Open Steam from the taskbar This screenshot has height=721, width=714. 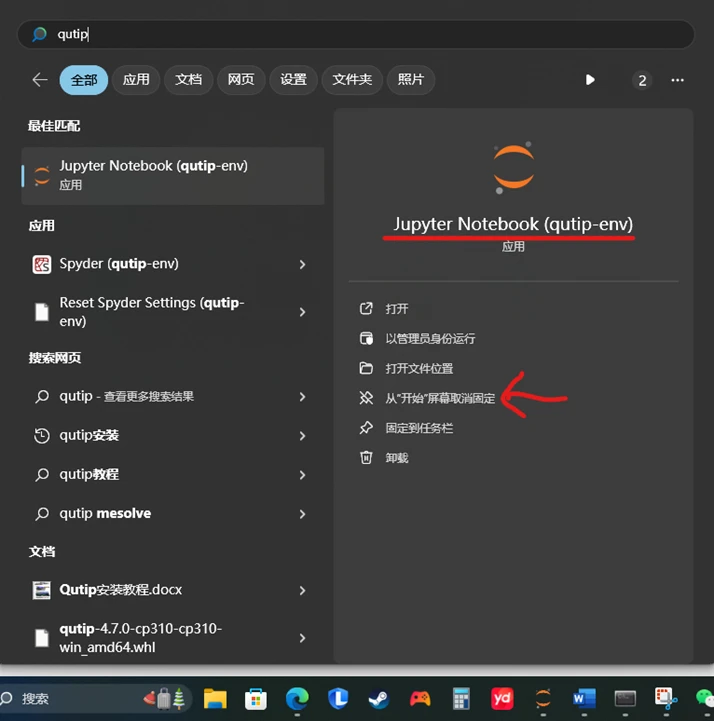pos(379,699)
